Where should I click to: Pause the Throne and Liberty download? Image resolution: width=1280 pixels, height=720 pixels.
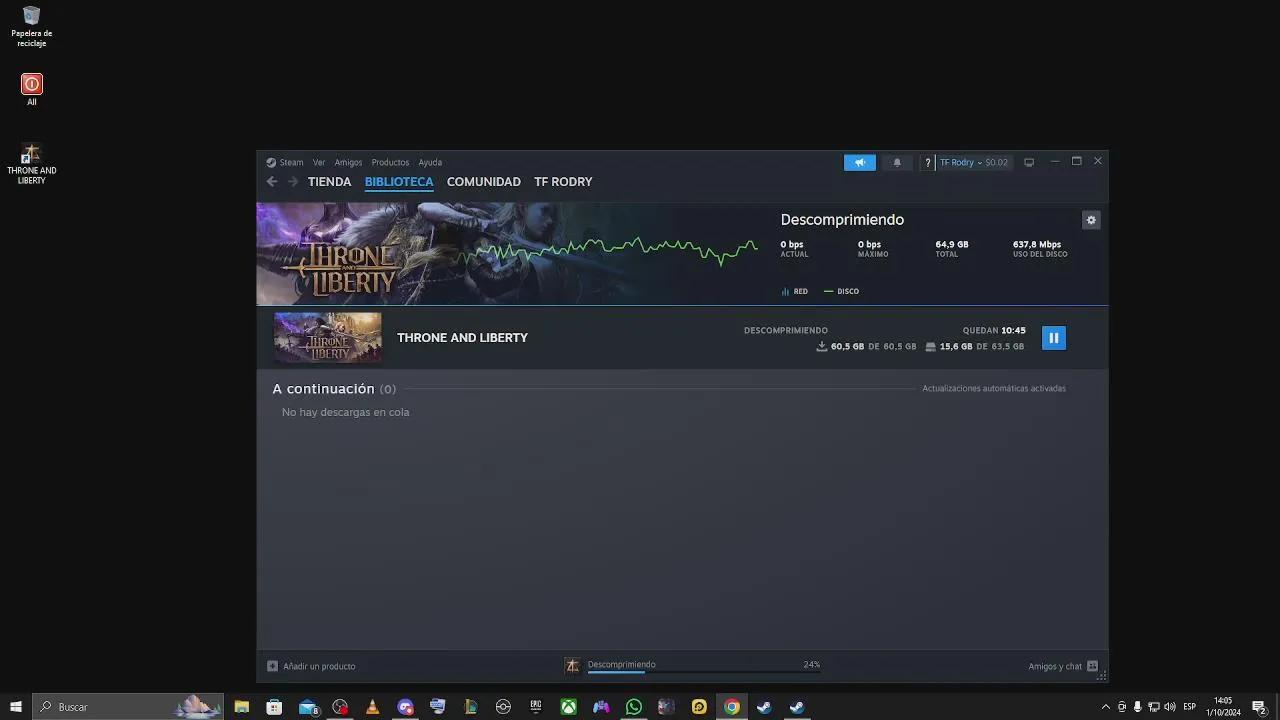(1053, 337)
